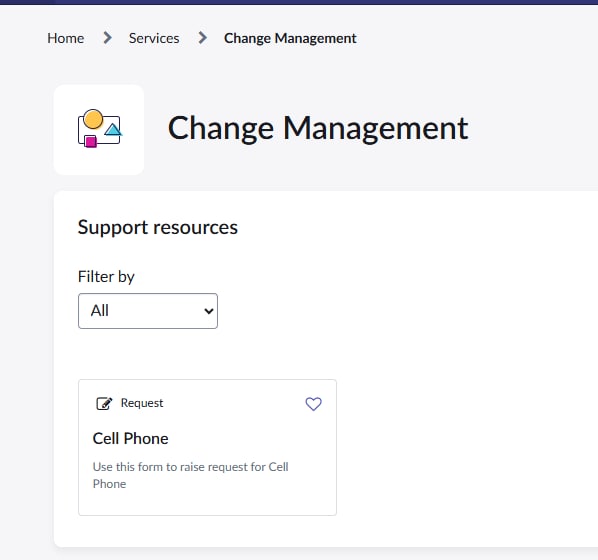Click the Cell Phone card description text
Image resolution: width=598 pixels, height=560 pixels.
point(190,475)
